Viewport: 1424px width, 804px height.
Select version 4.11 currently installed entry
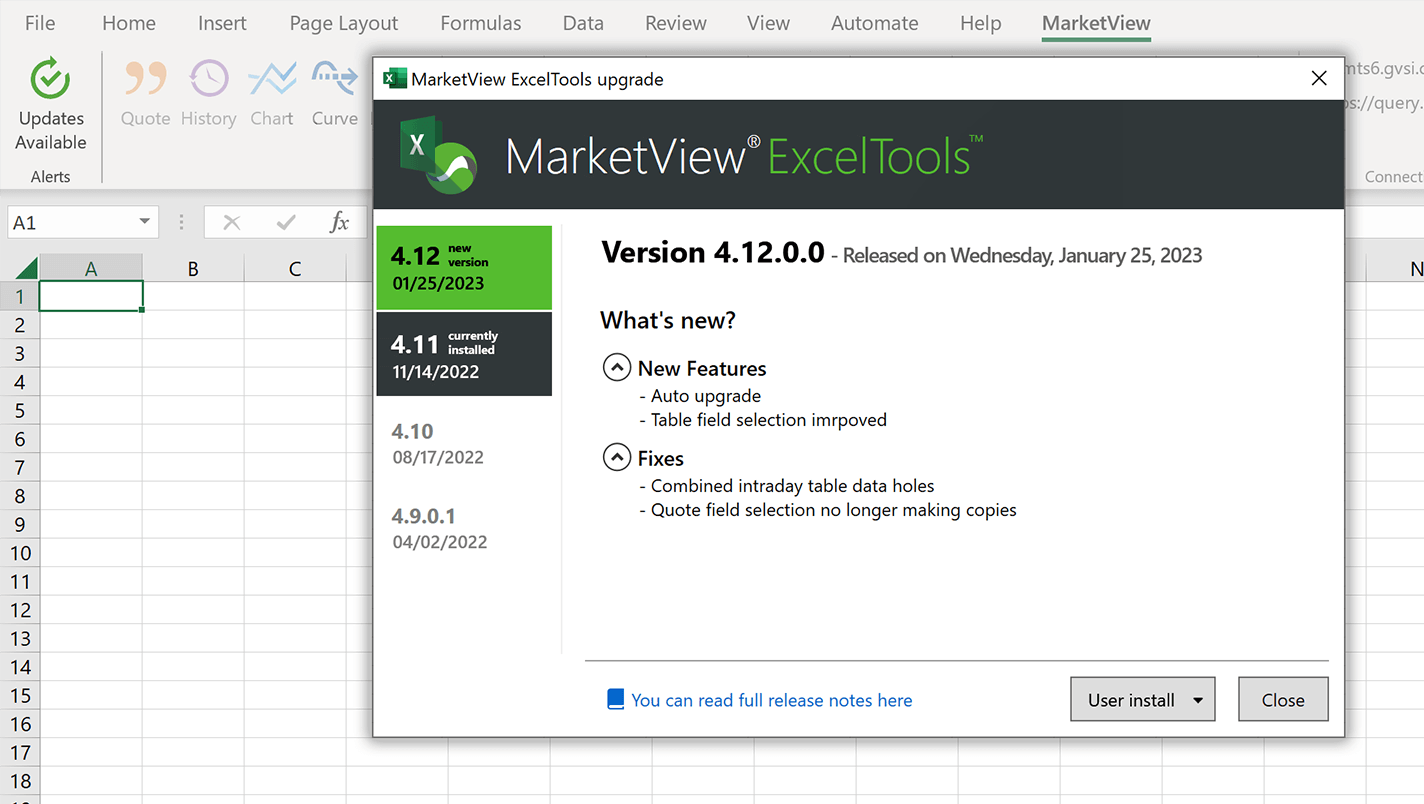pos(464,354)
